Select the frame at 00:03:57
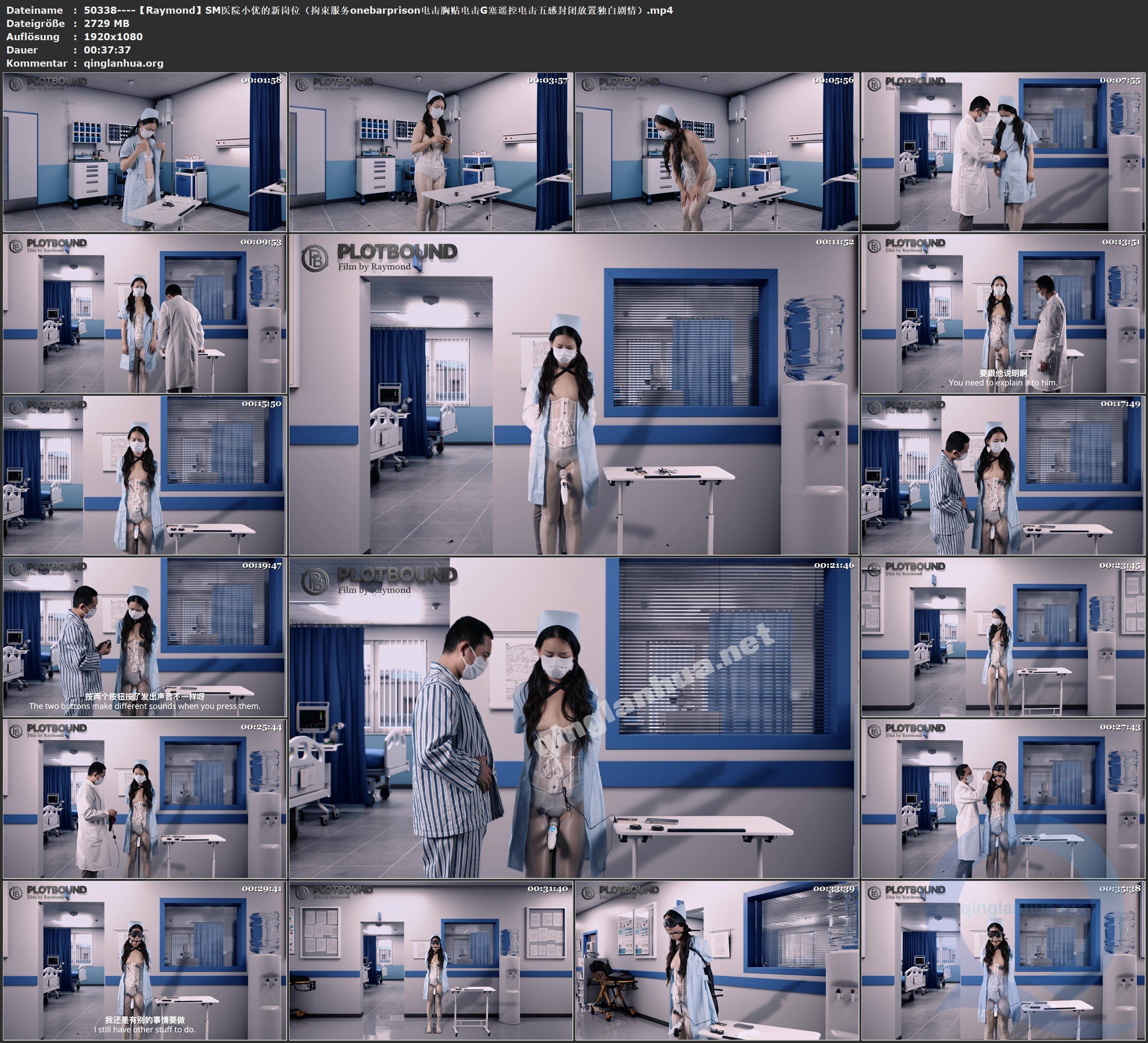This screenshot has width=1148, height=1043. click(x=430, y=151)
